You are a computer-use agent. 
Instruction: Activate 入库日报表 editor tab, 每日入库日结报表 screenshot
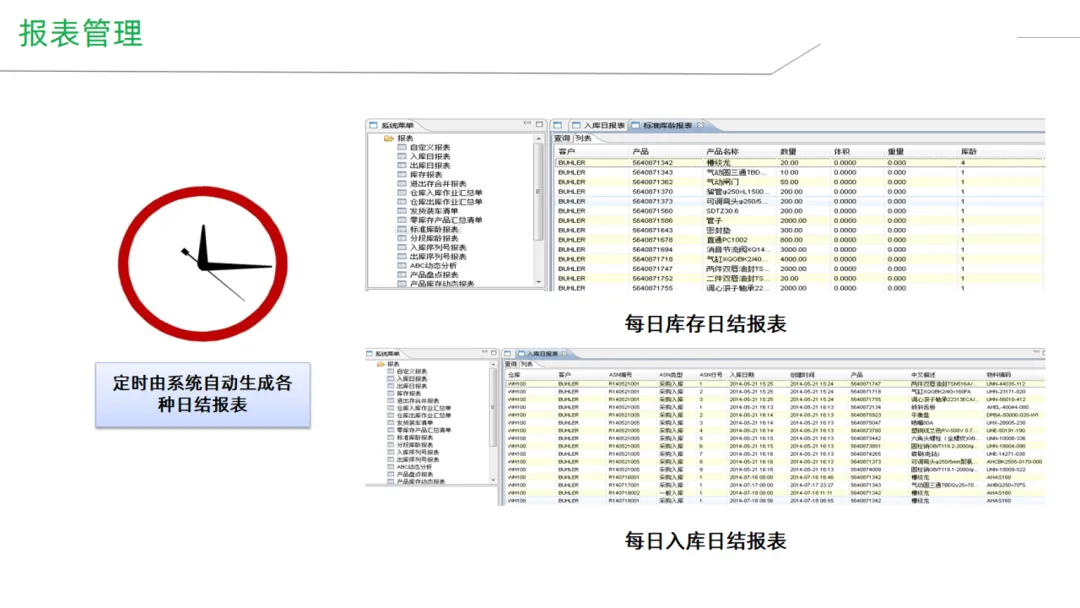tap(542, 354)
